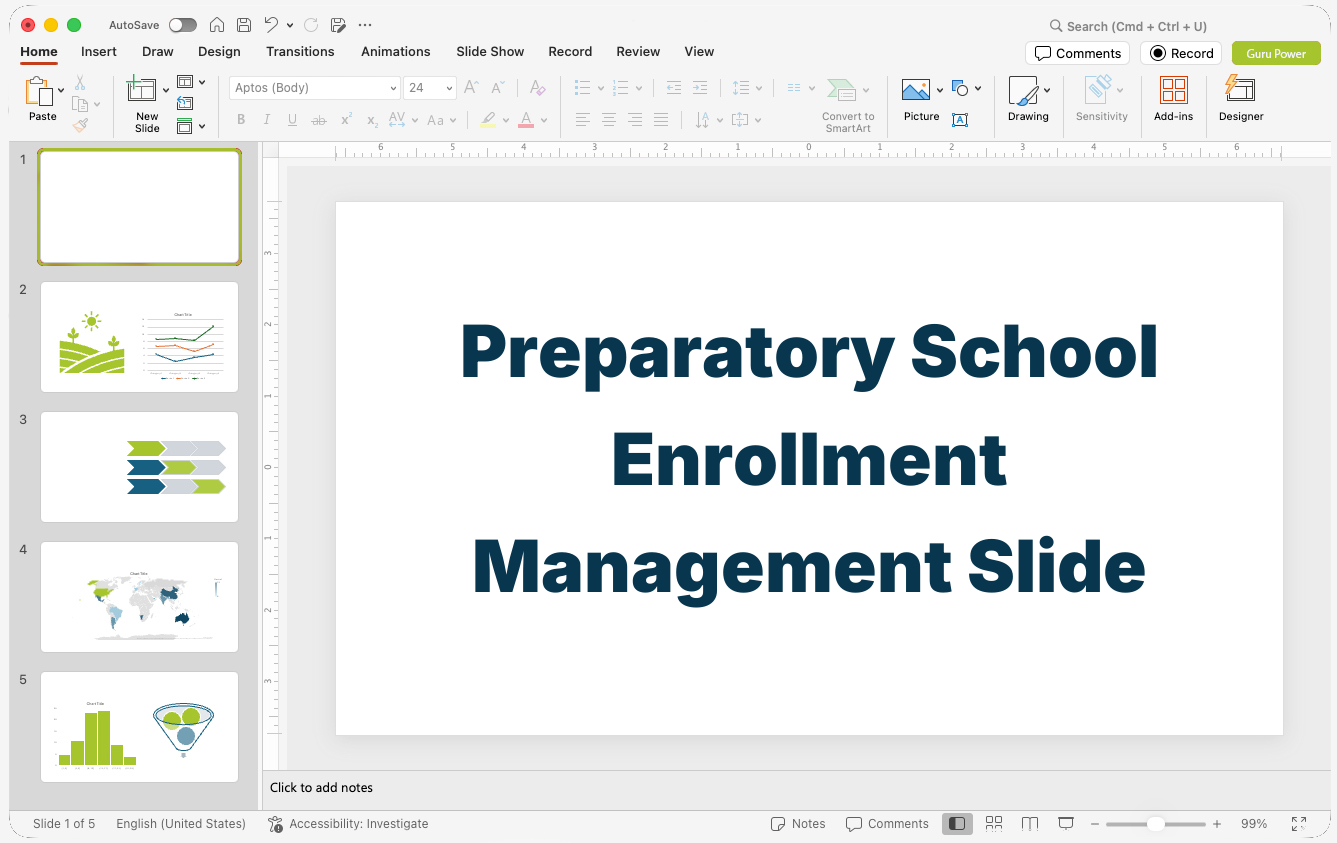Open the Insert tab
The image size is (1337, 843).
[99, 51]
